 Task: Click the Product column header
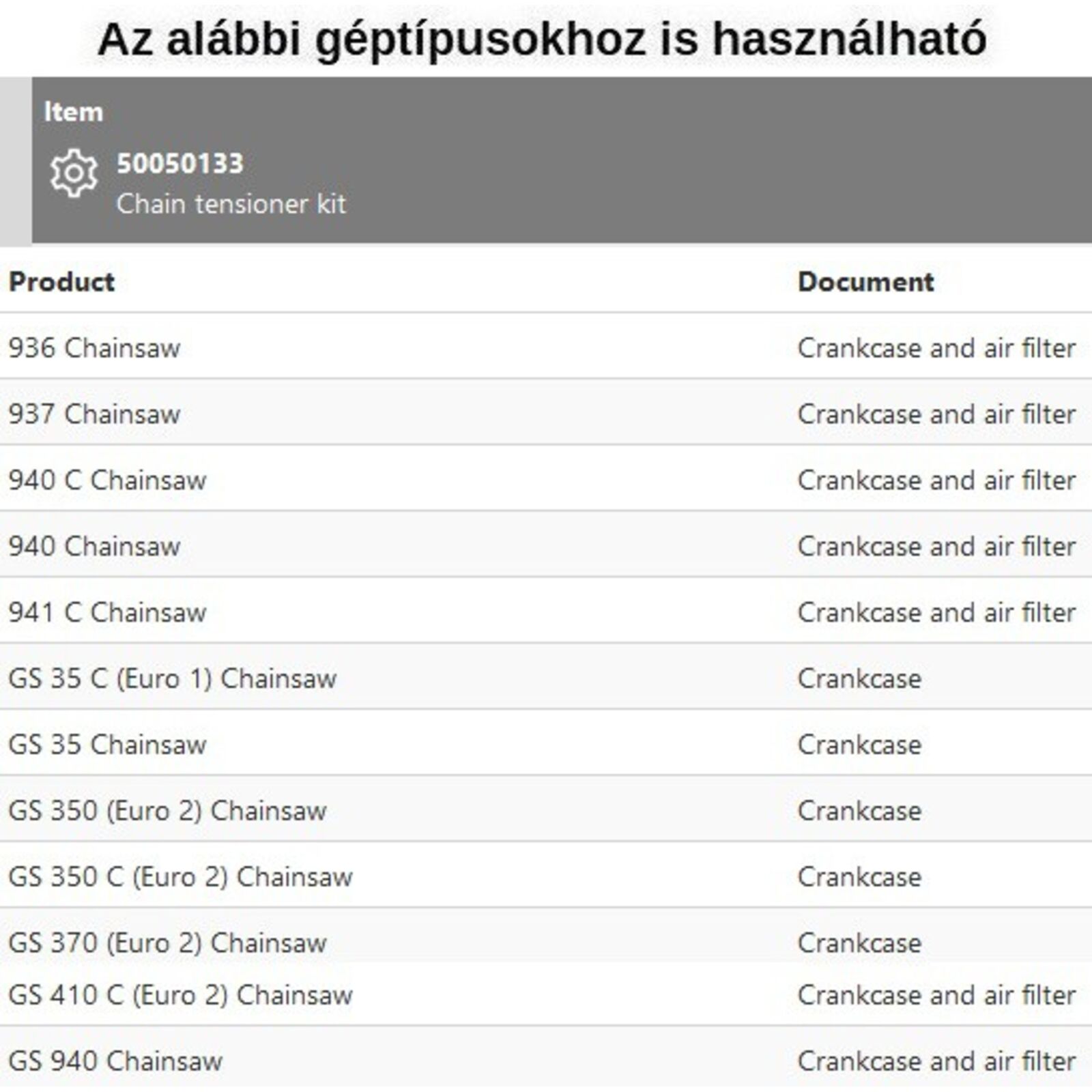(x=61, y=282)
